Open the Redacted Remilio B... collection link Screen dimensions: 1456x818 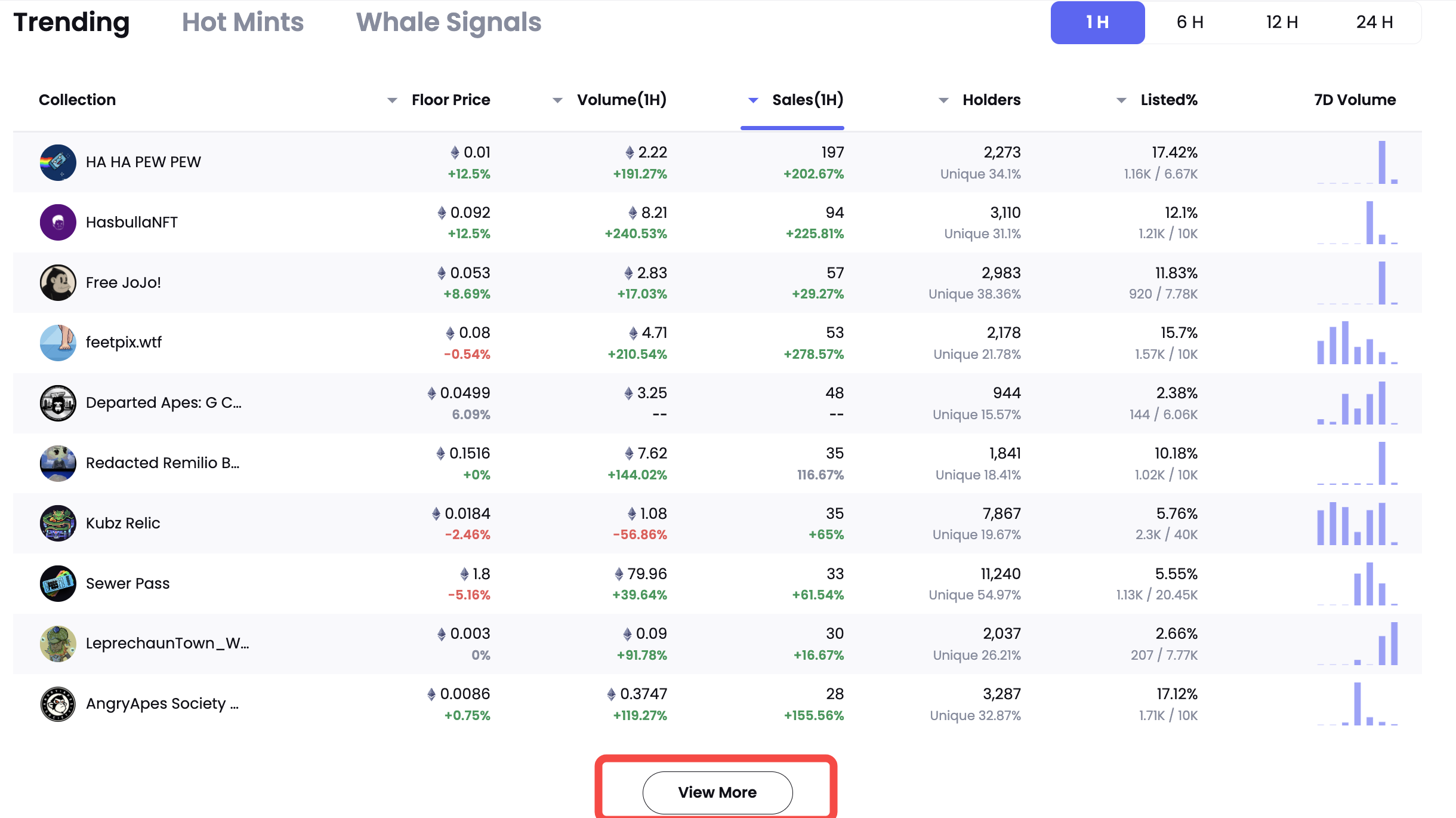162,463
